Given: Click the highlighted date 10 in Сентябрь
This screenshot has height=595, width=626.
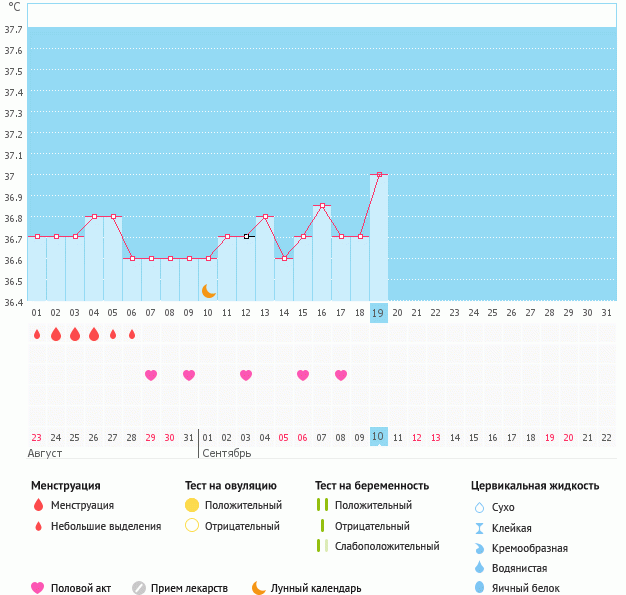Looking at the screenshot, I should (379, 437).
